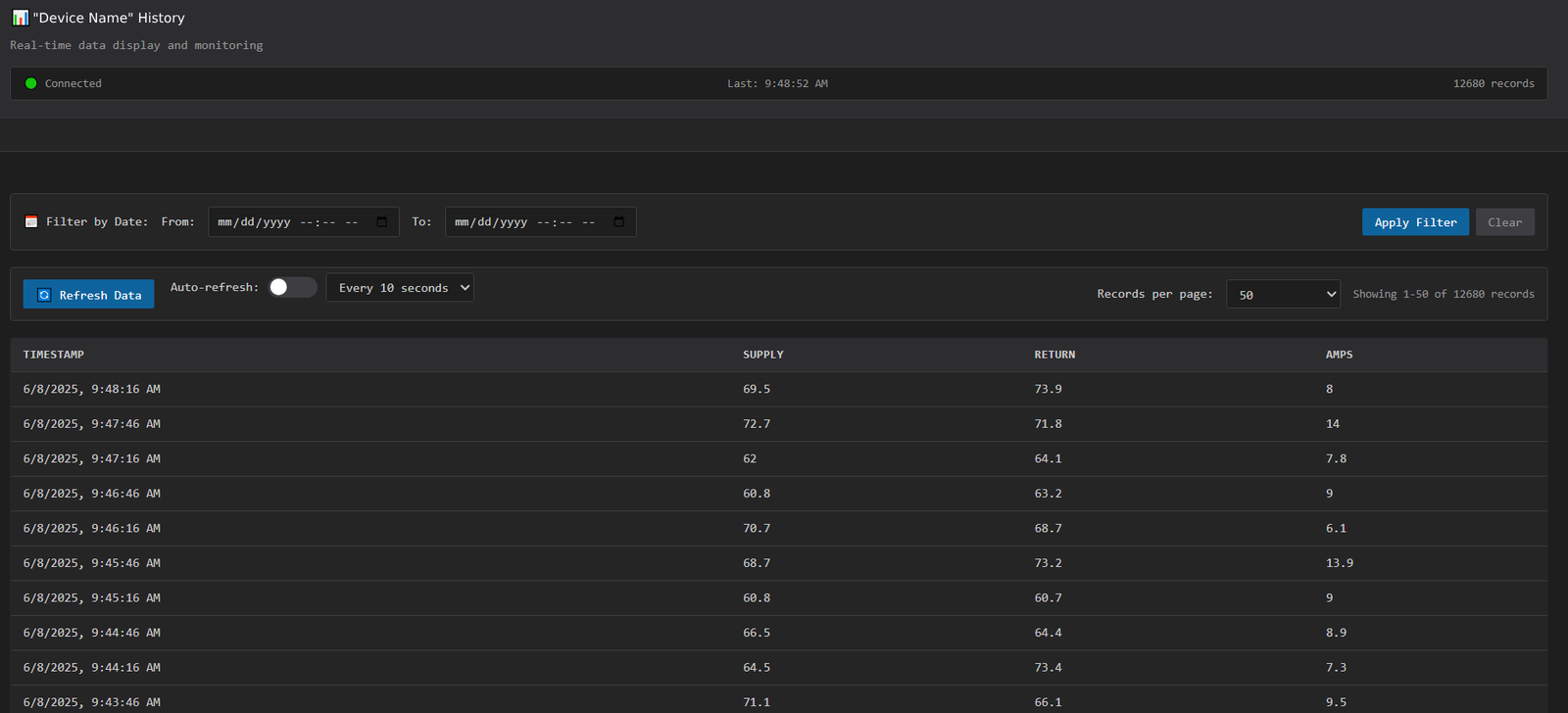Click the green Connected status dot
This screenshot has height=713, width=1568.
[x=31, y=83]
